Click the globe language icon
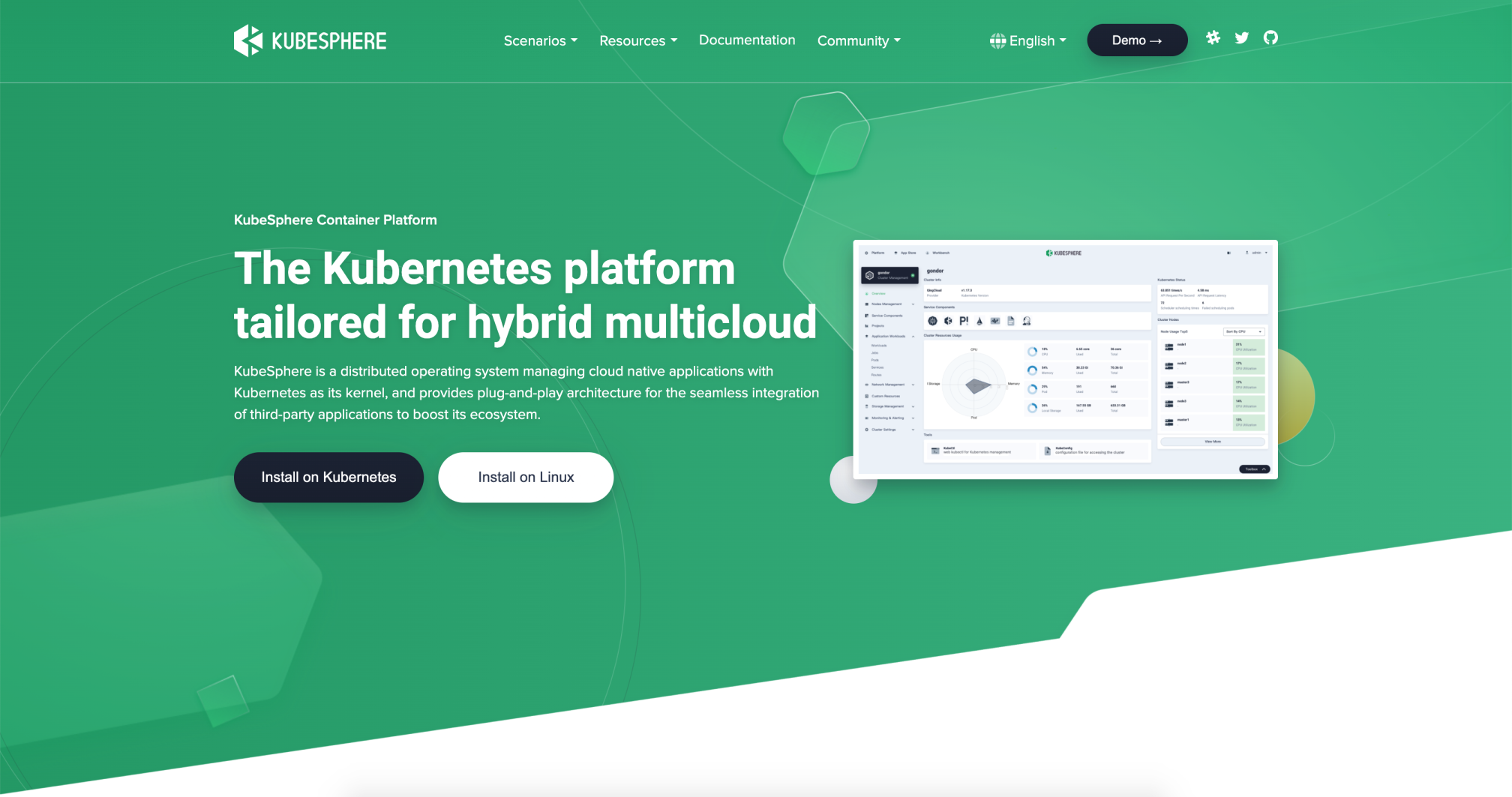Screen dimensions: 1512x797 (997, 40)
